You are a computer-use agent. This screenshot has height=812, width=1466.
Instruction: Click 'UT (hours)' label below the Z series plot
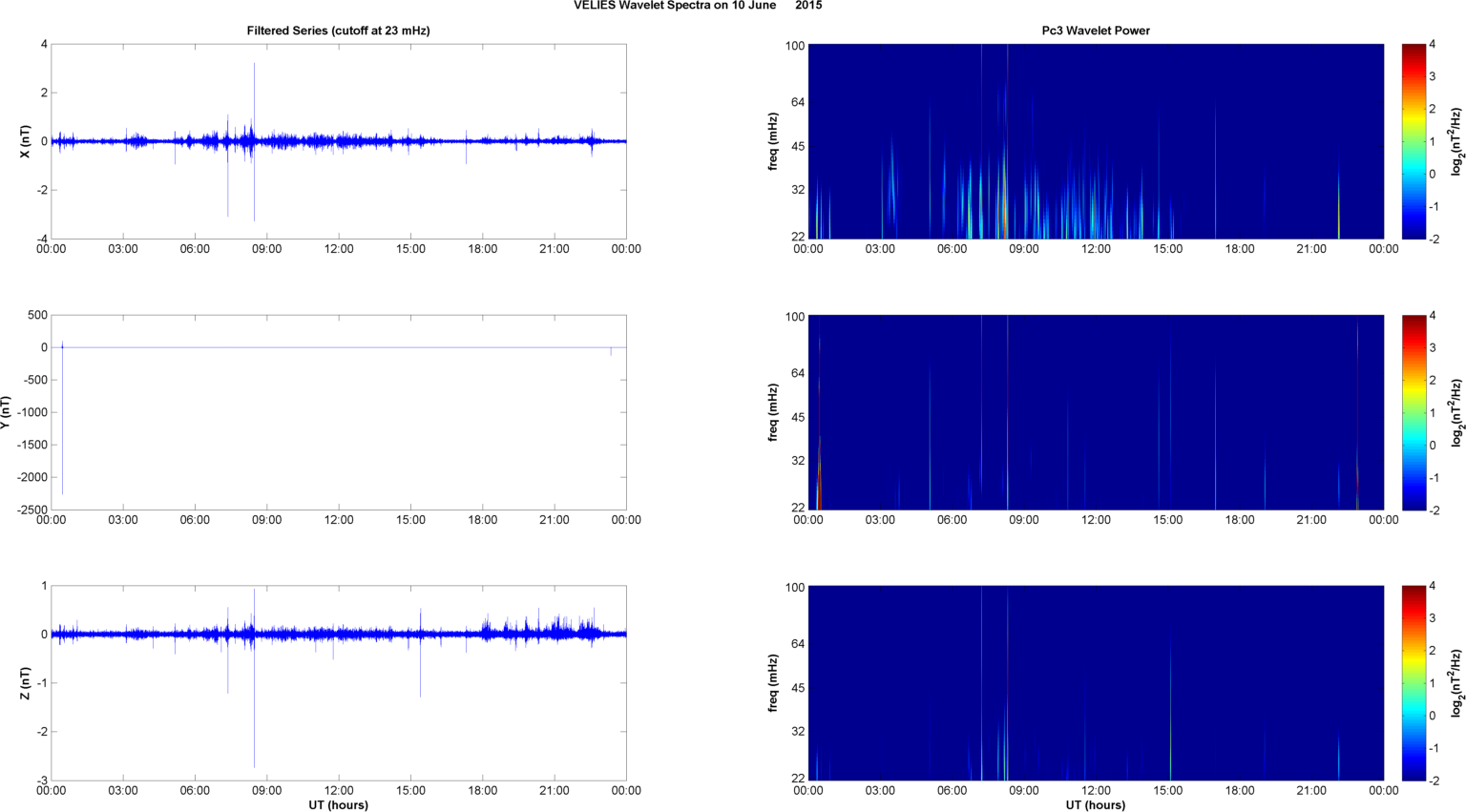click(338, 805)
